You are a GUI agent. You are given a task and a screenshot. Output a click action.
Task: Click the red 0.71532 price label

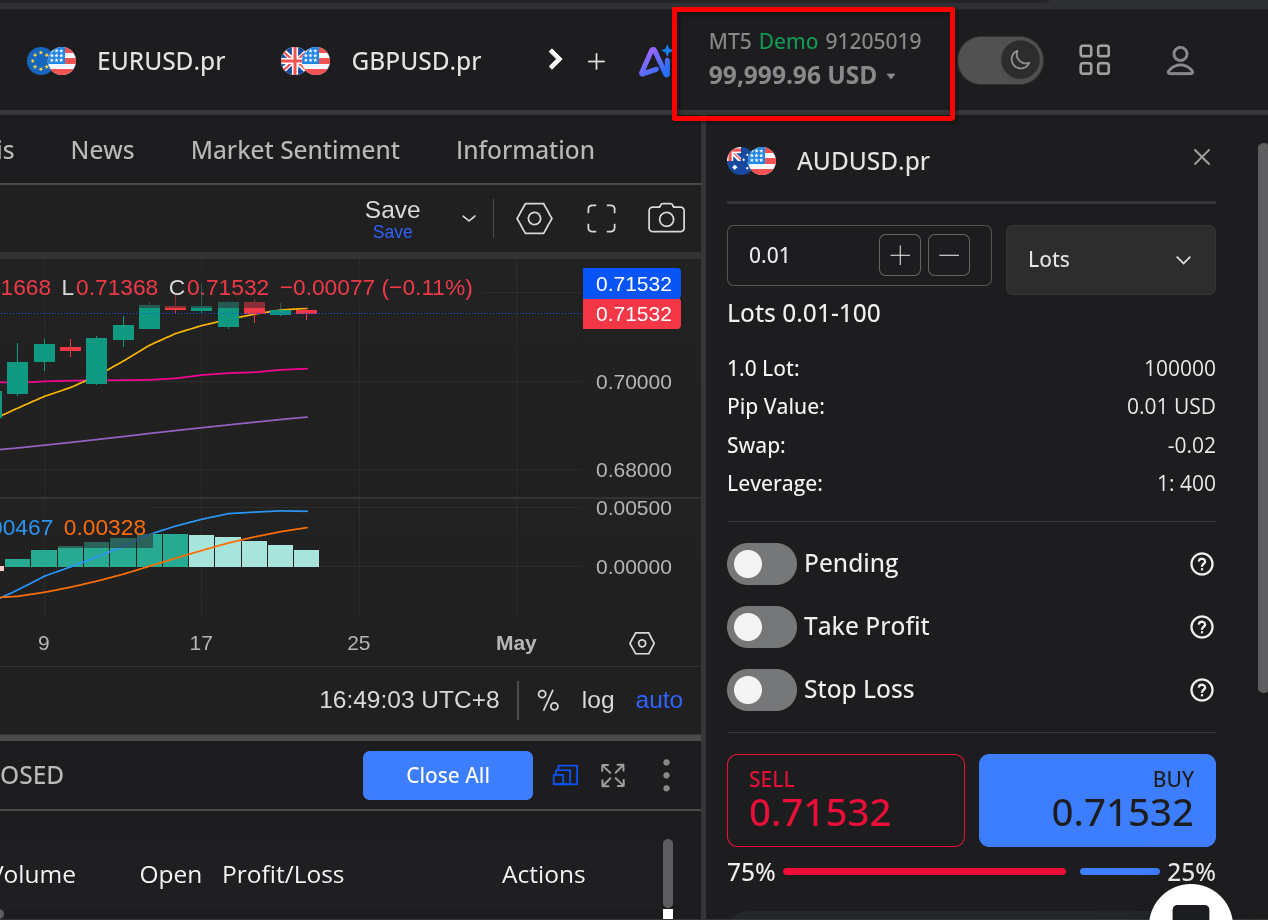[632, 314]
